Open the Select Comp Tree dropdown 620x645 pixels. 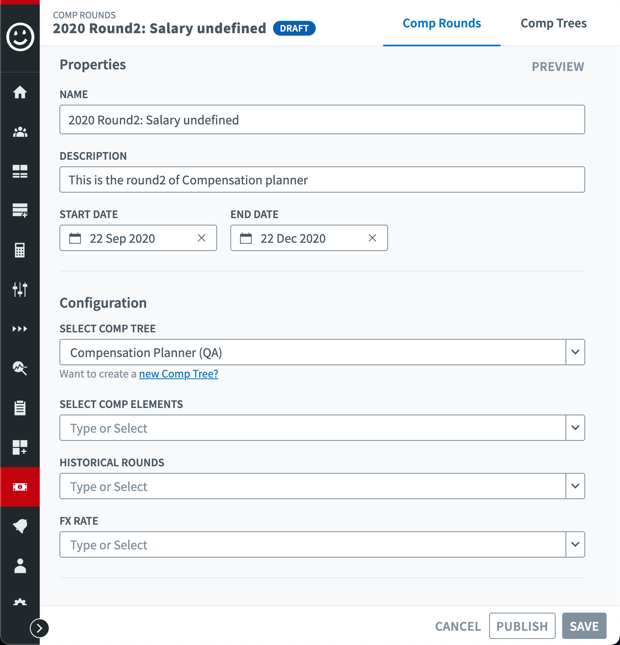[x=575, y=352]
